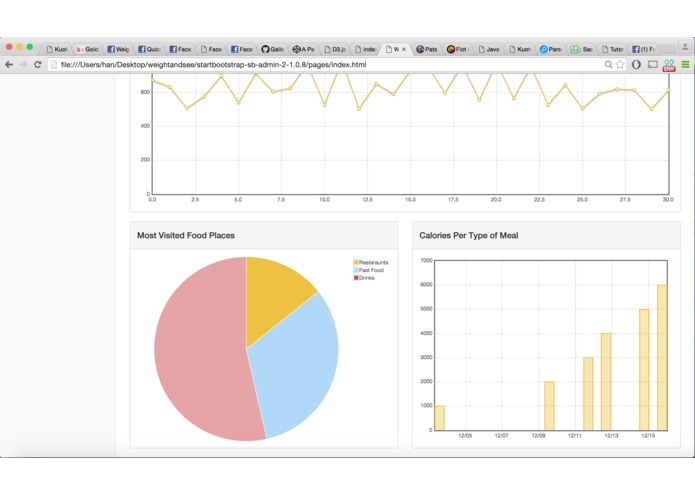Bookmark this page with the star icon

pos(620,65)
